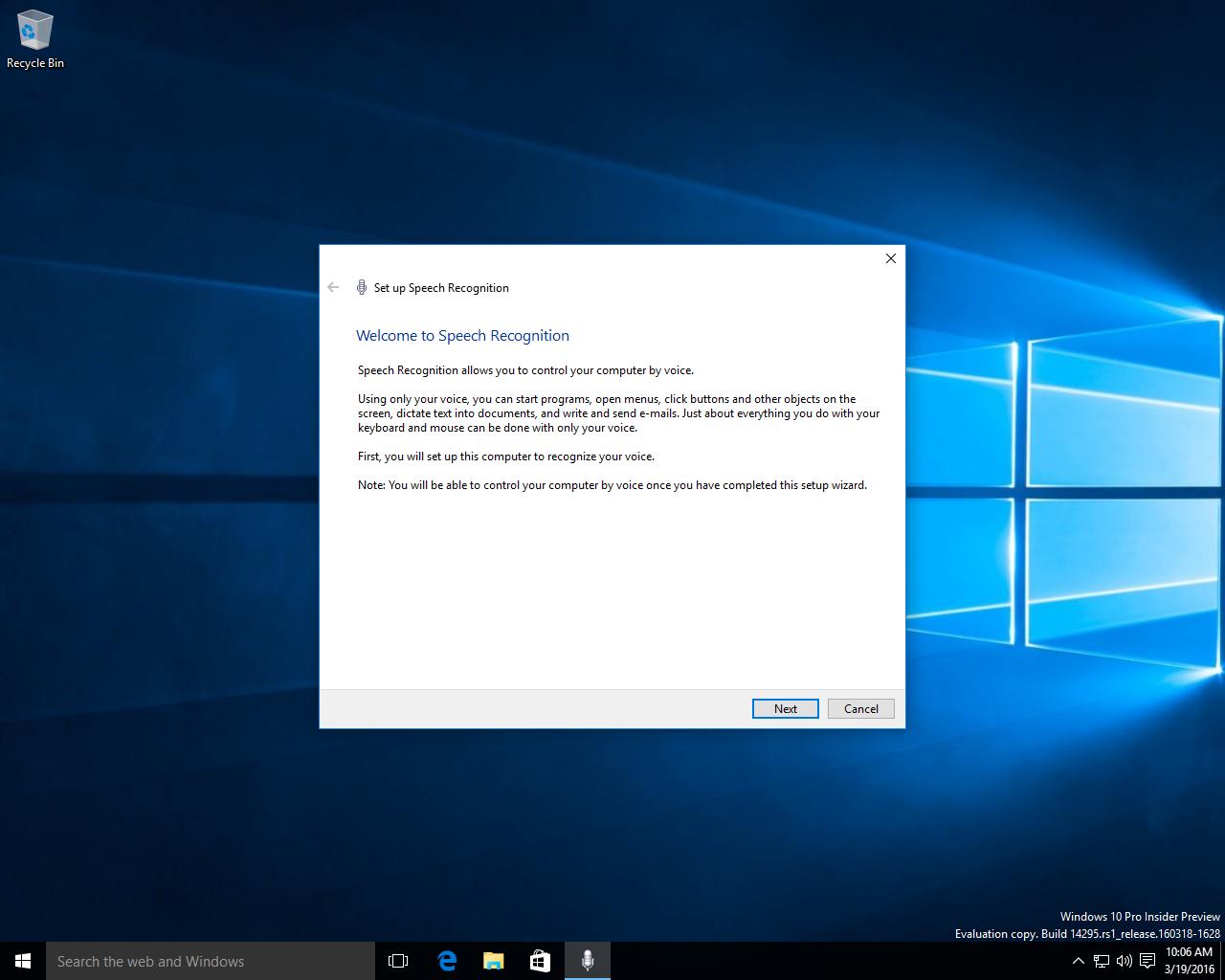Open the network status tray icon
This screenshot has height=980, width=1225.
[1102, 961]
